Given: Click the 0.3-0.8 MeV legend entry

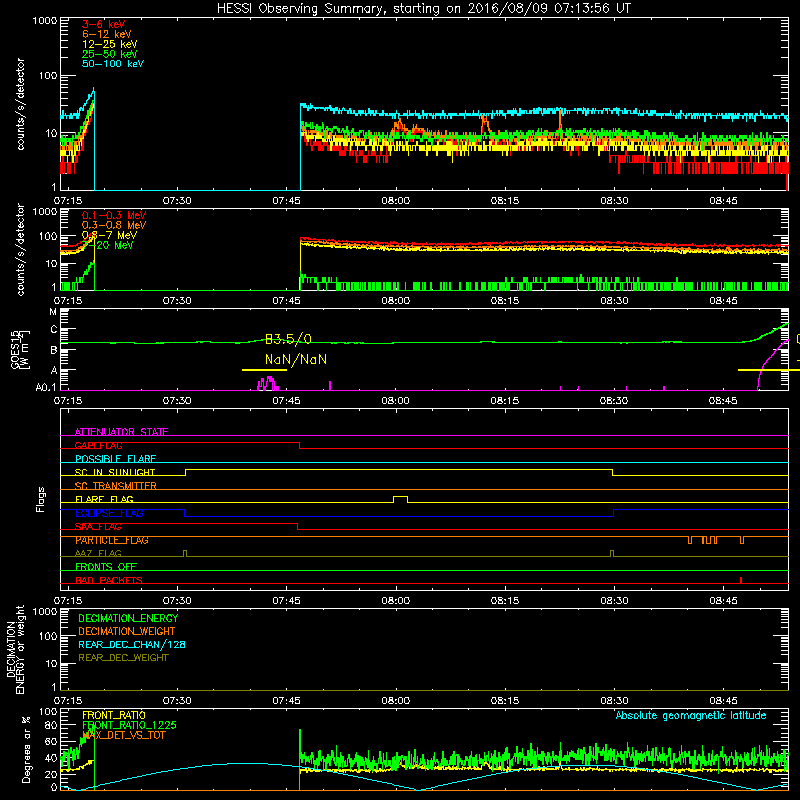Looking at the screenshot, I should point(114,225).
